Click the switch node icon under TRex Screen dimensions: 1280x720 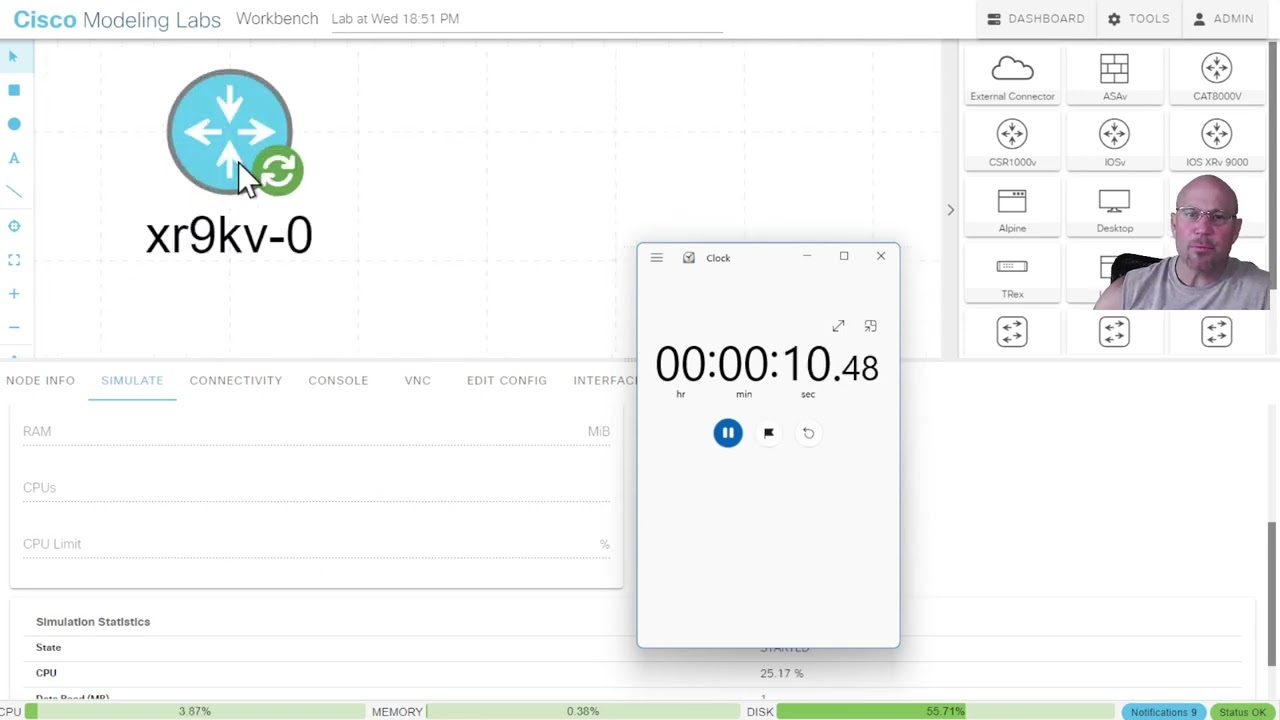coord(1012,332)
